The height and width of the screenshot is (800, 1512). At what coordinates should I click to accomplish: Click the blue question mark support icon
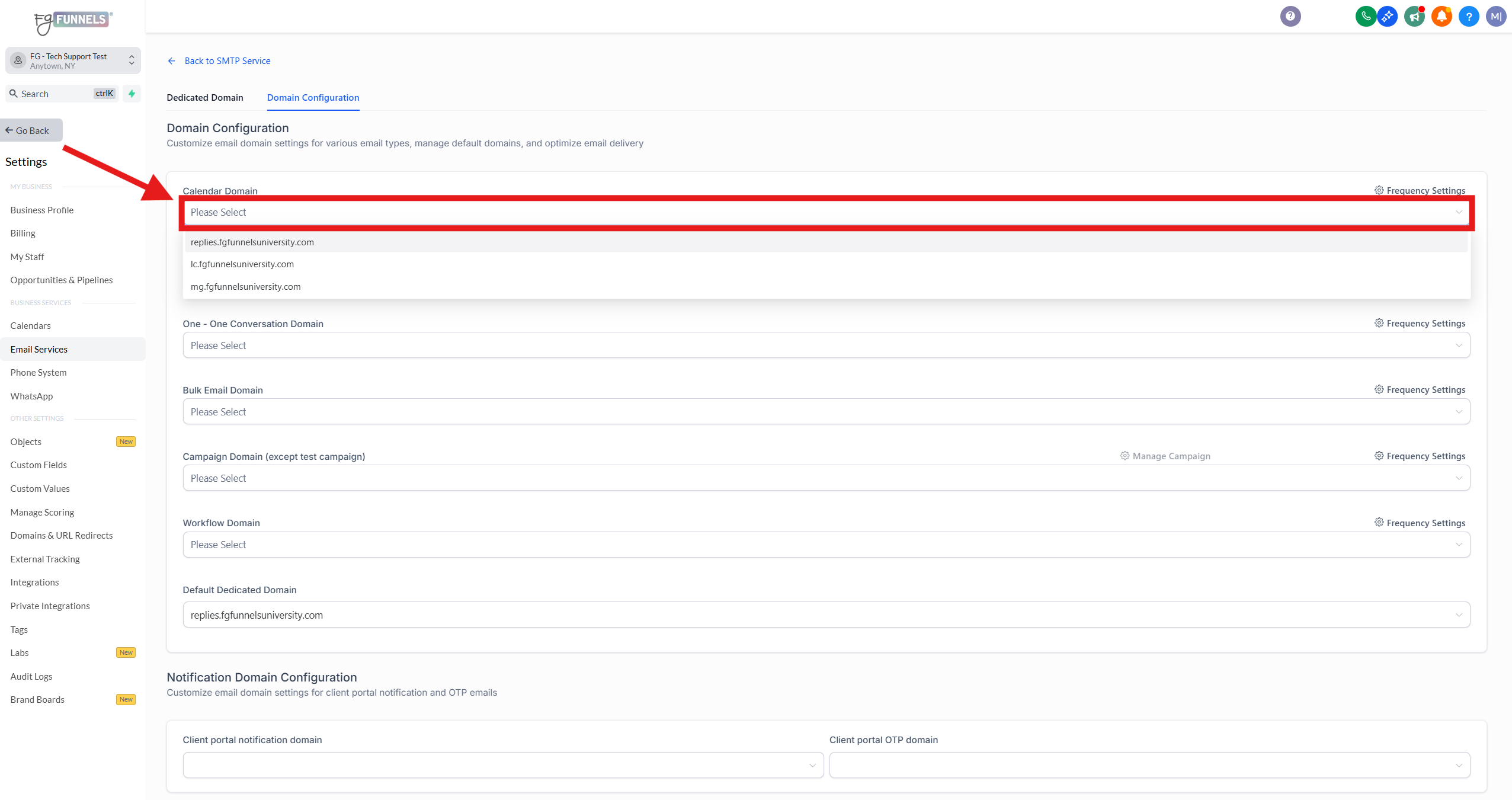click(x=1469, y=16)
